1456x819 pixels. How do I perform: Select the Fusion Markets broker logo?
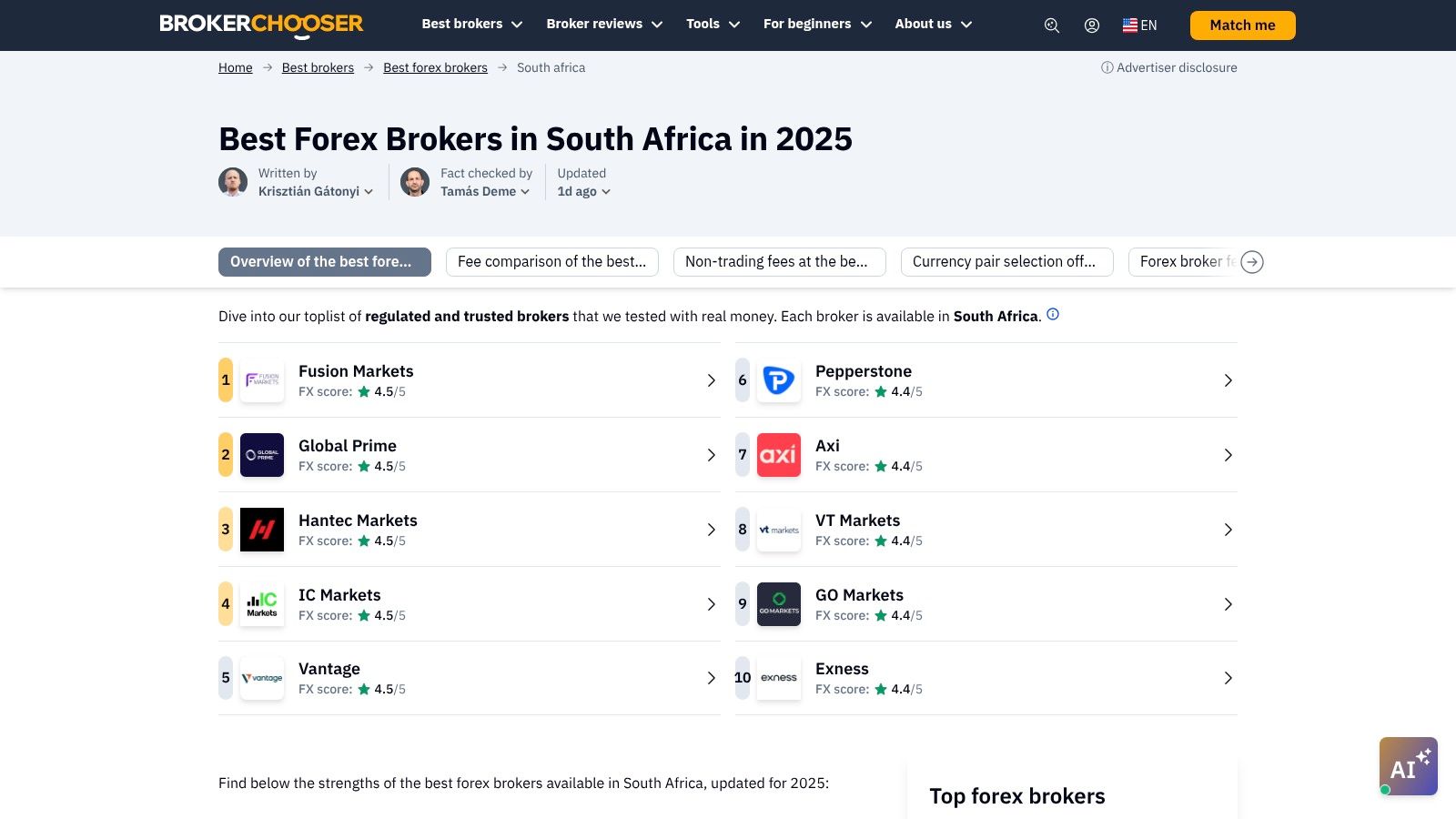click(261, 379)
